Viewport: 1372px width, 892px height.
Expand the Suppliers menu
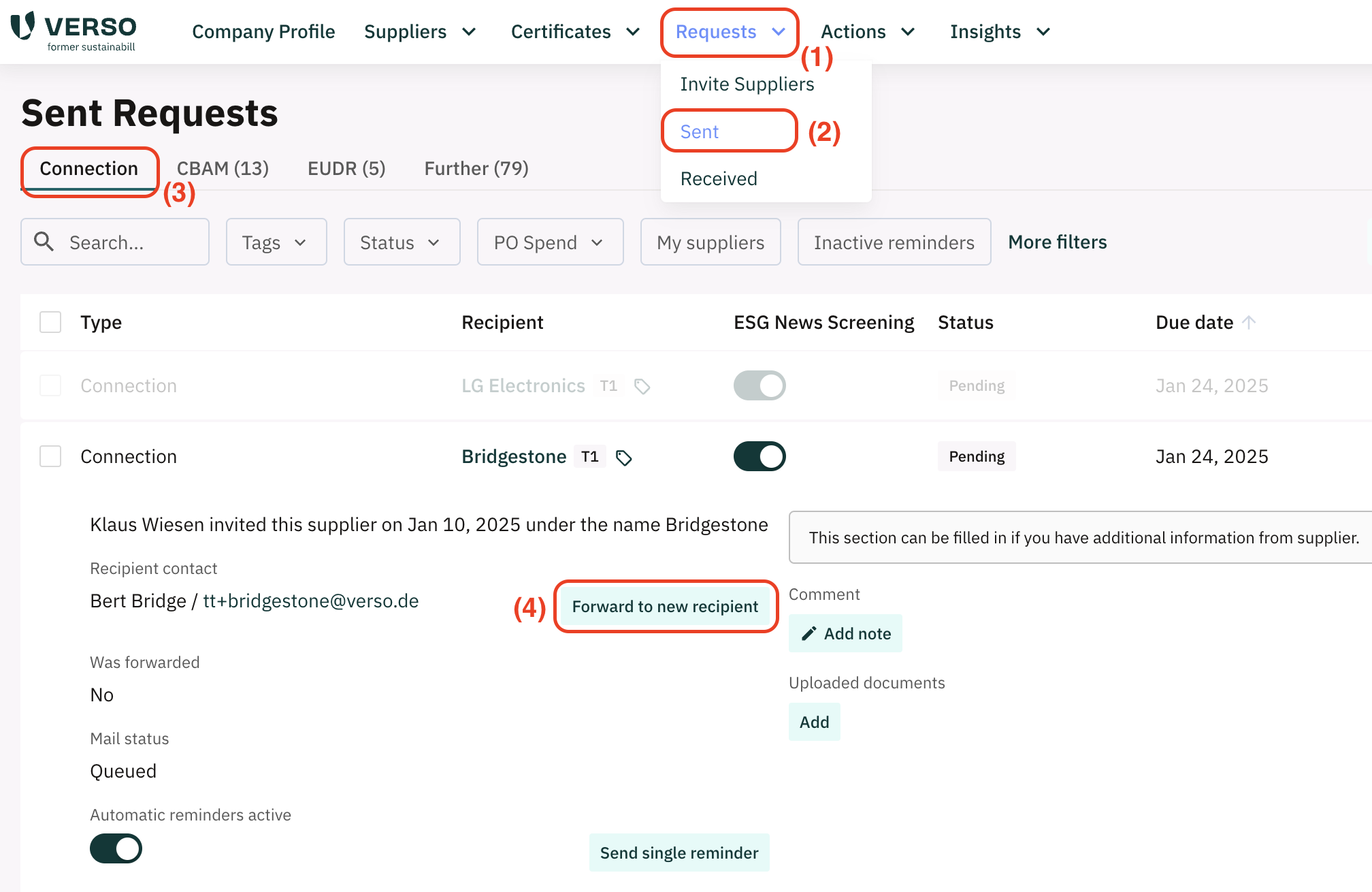420,32
